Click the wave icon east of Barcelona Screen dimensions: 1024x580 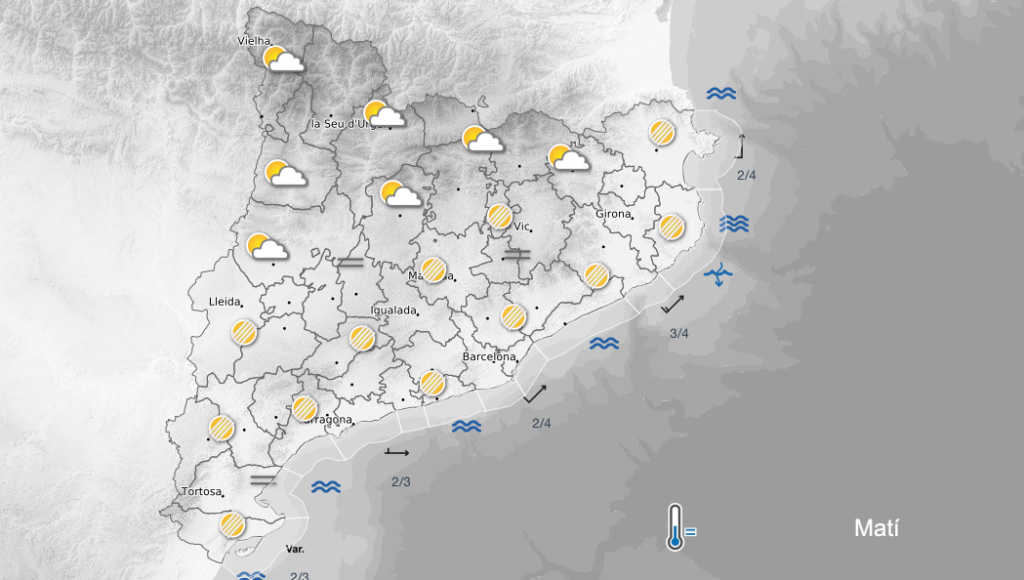click(603, 344)
